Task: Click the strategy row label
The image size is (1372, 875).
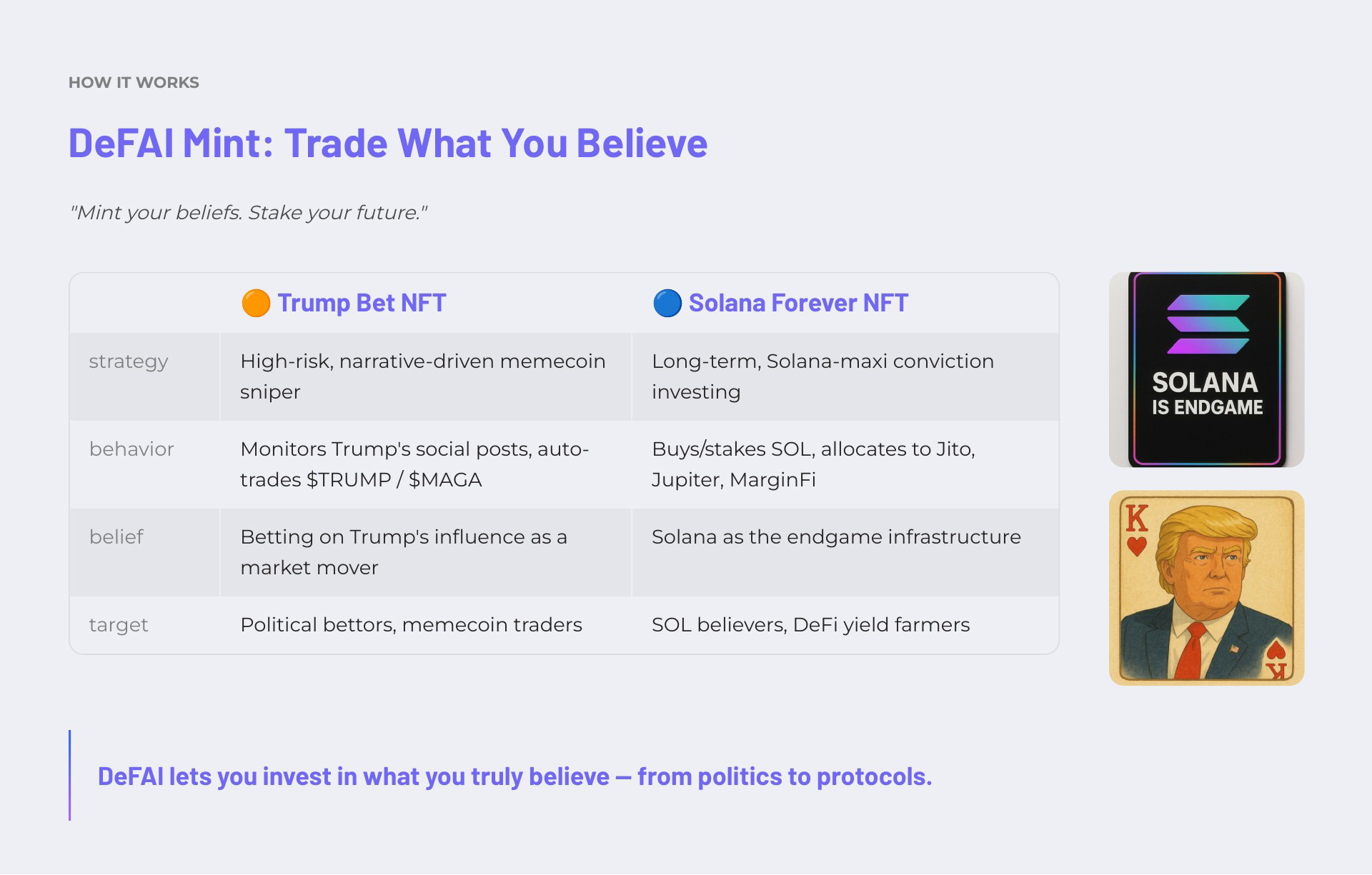Action: 129,361
